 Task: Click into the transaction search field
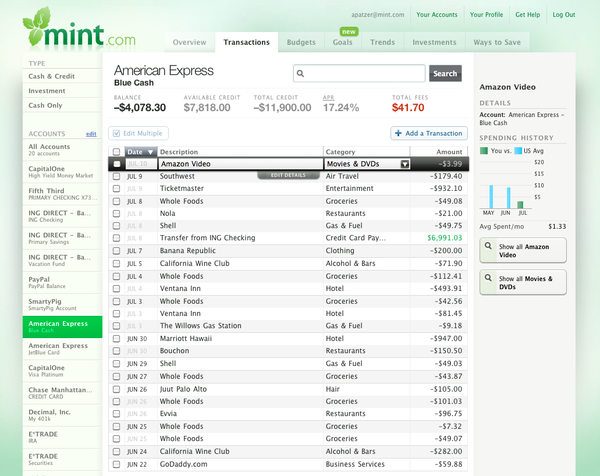[359, 73]
